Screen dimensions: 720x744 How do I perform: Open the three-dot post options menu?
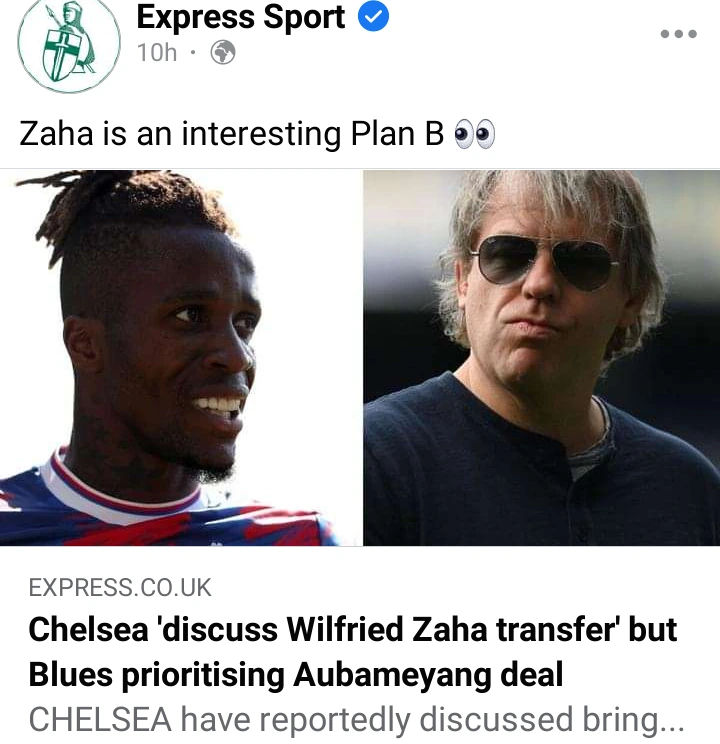(679, 34)
